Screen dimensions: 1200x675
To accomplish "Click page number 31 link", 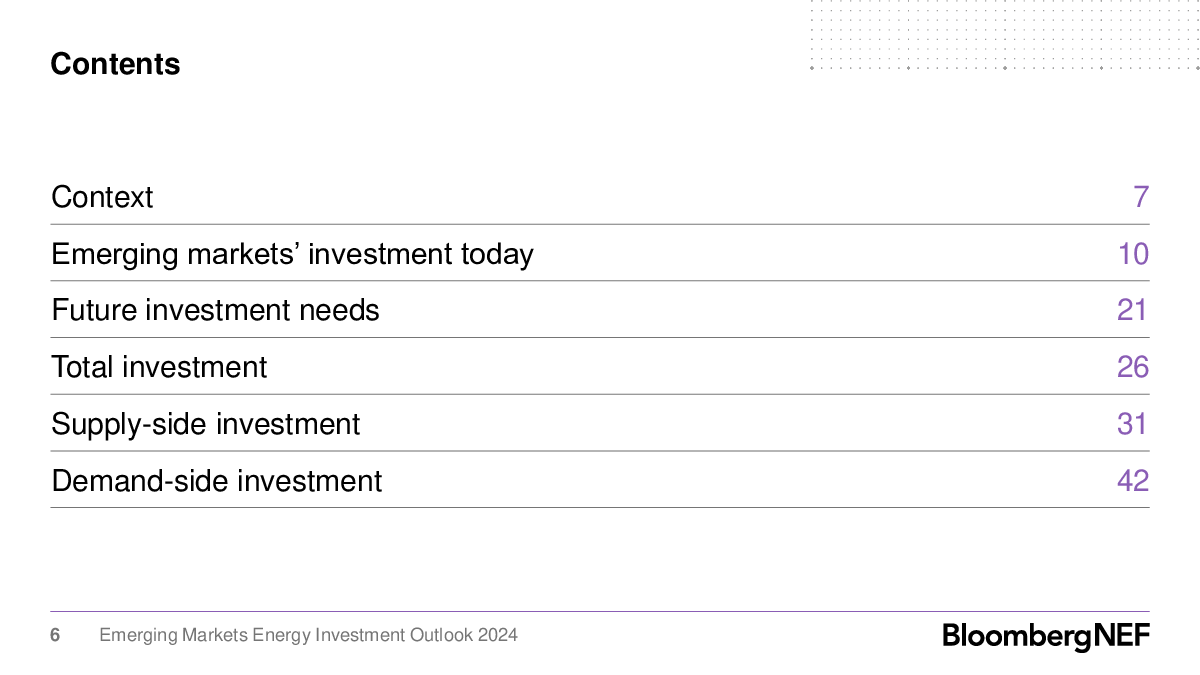I will pyautogui.click(x=1133, y=424).
